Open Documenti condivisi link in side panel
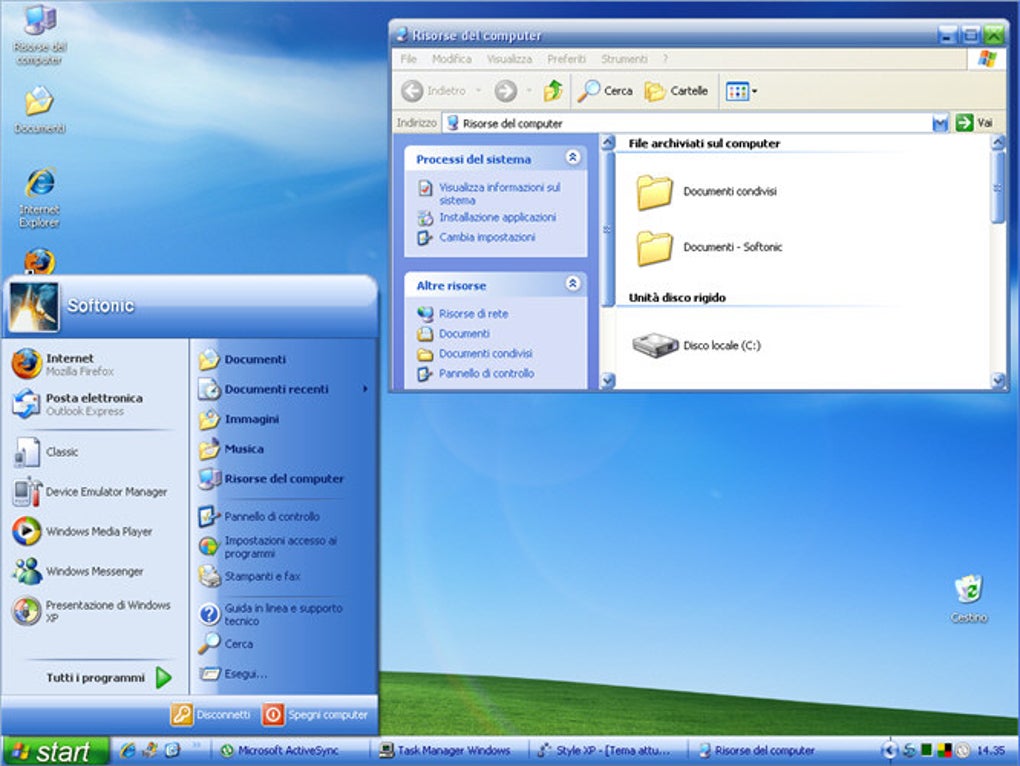This screenshot has width=1020, height=766. tap(485, 354)
